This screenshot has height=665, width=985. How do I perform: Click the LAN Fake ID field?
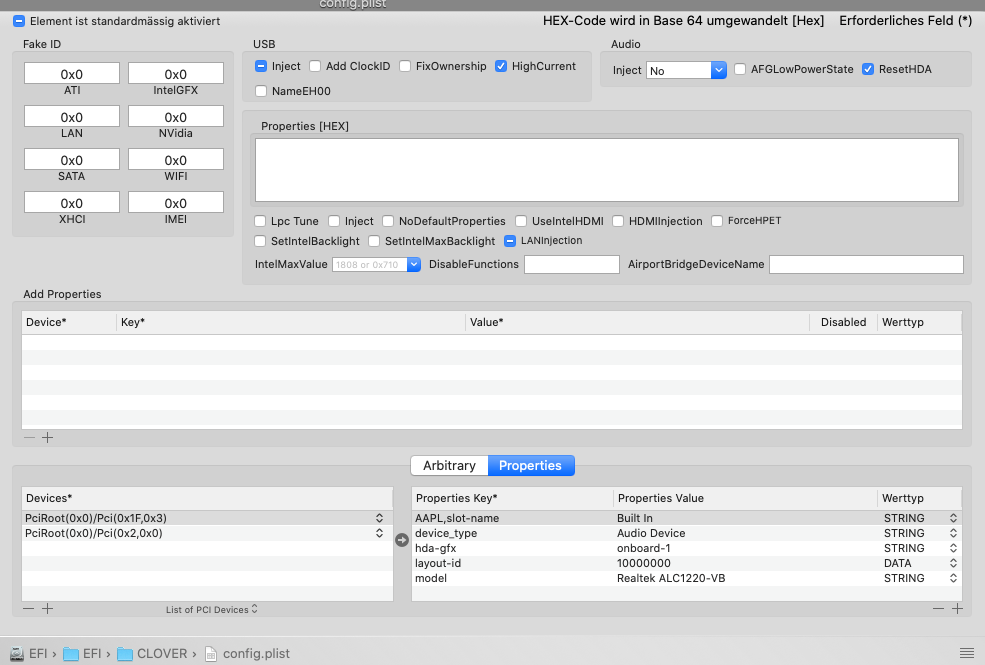point(72,117)
